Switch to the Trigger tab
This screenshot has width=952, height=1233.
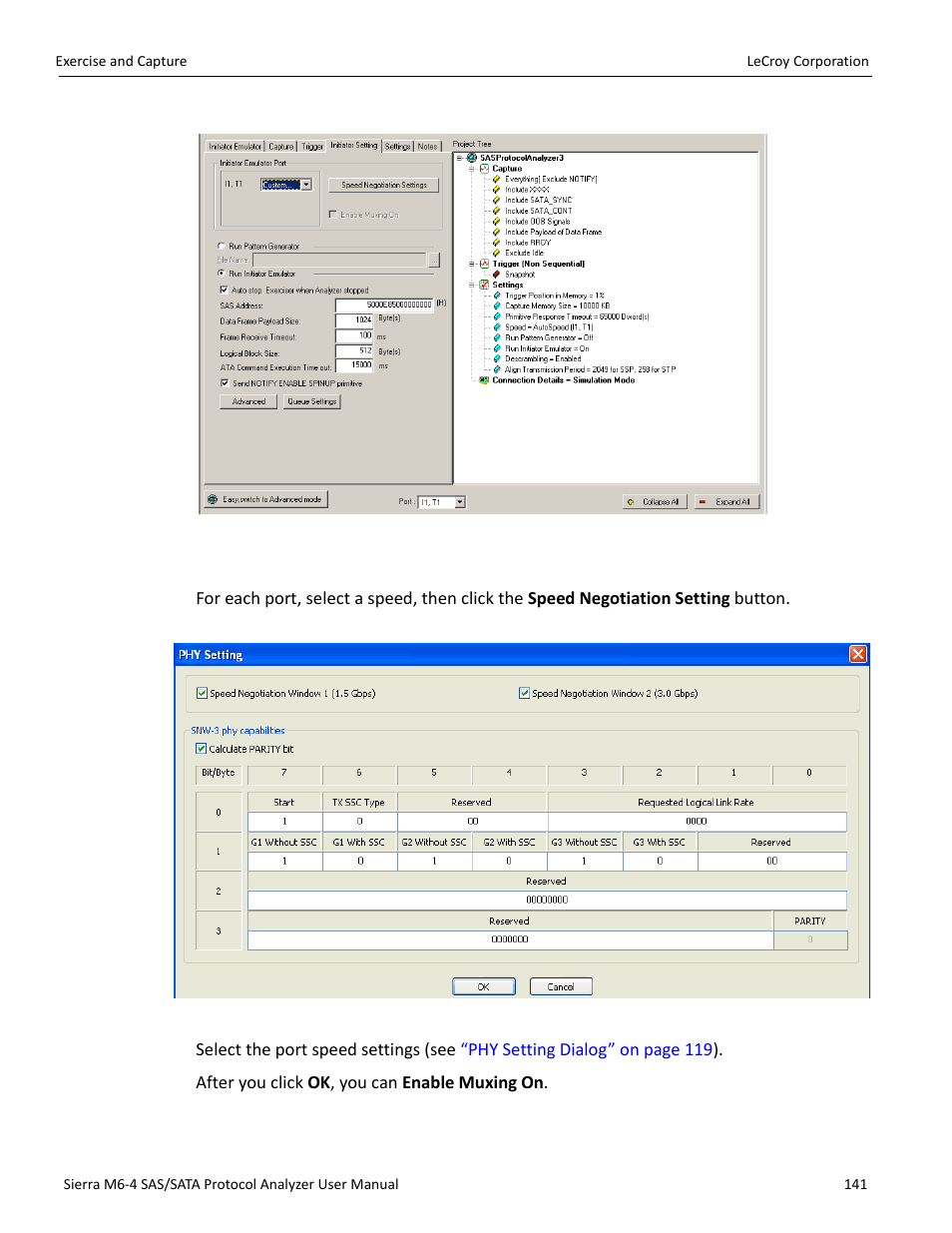(312, 147)
